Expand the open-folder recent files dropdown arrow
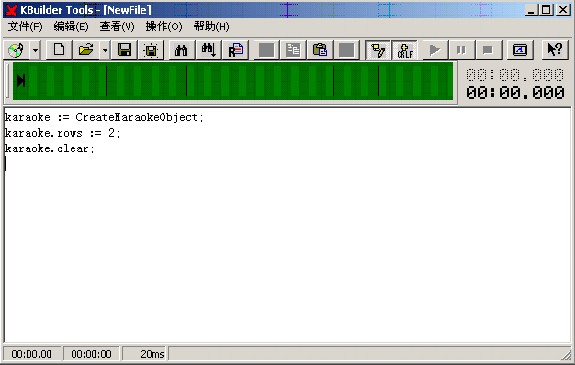The image size is (575, 365). [105, 50]
